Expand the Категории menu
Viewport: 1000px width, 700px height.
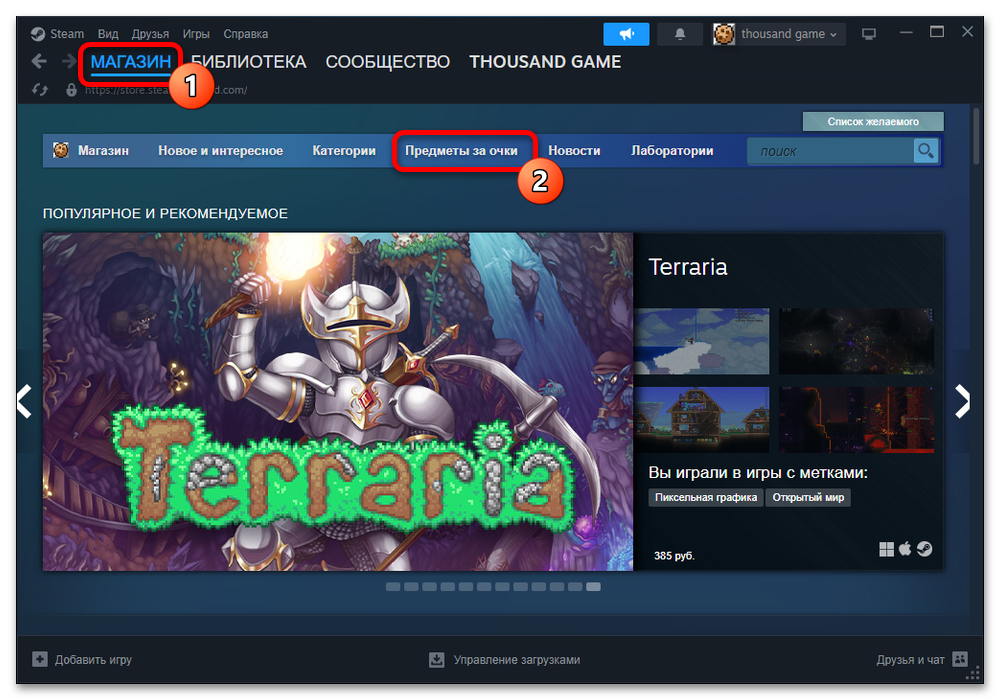click(x=344, y=150)
